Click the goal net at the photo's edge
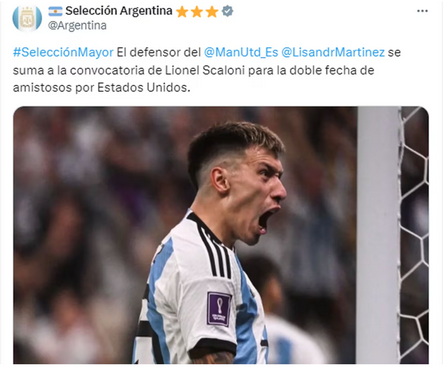This screenshot has height=370, width=443. click(x=414, y=235)
